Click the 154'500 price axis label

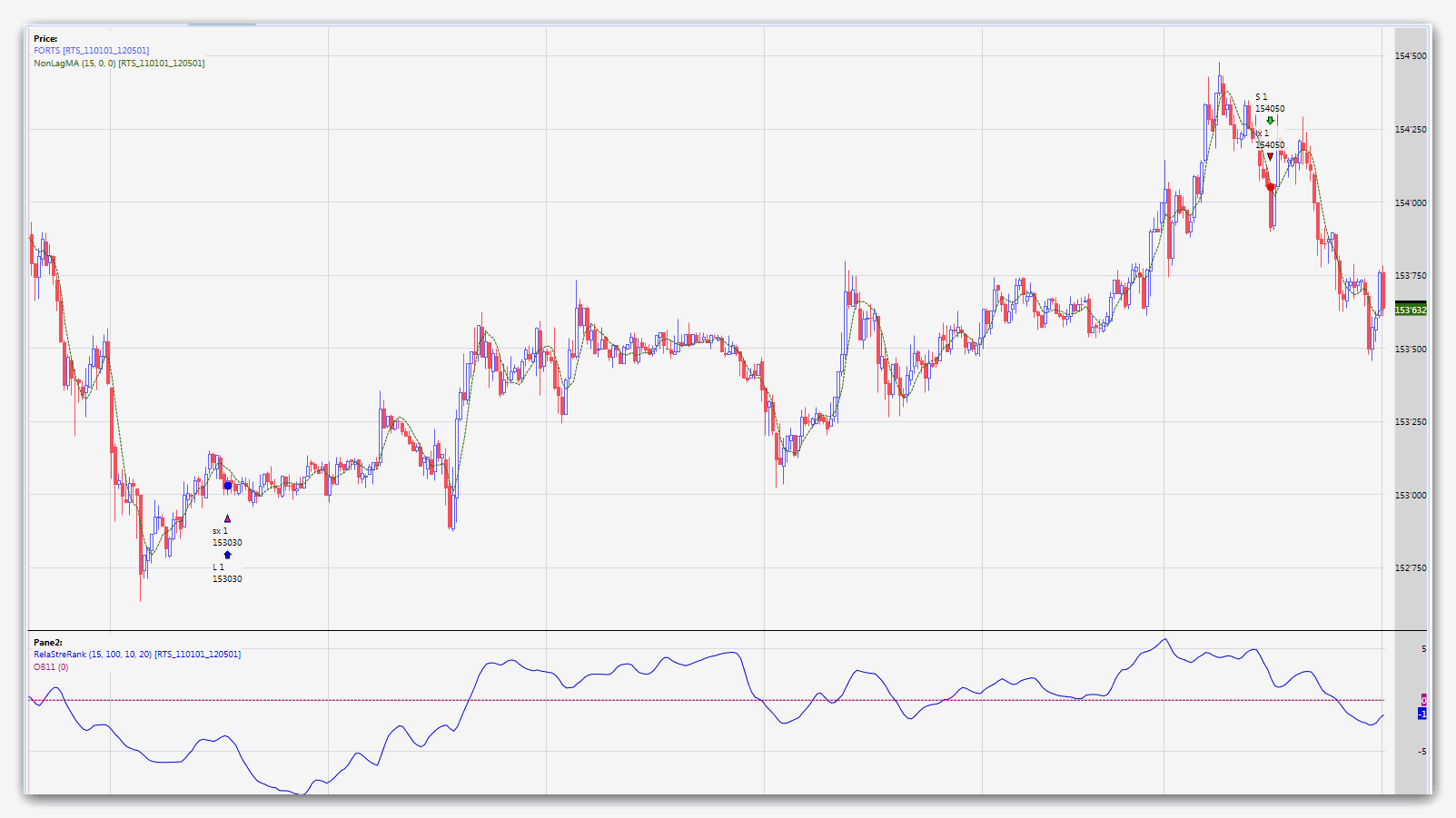(x=1411, y=56)
